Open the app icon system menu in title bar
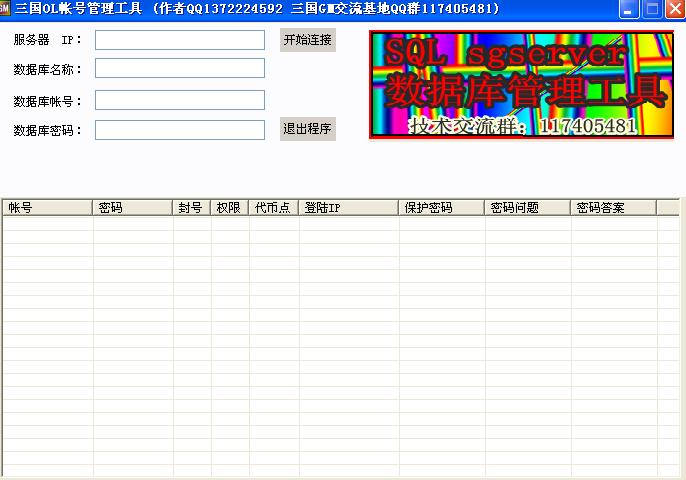 tap(5, 9)
